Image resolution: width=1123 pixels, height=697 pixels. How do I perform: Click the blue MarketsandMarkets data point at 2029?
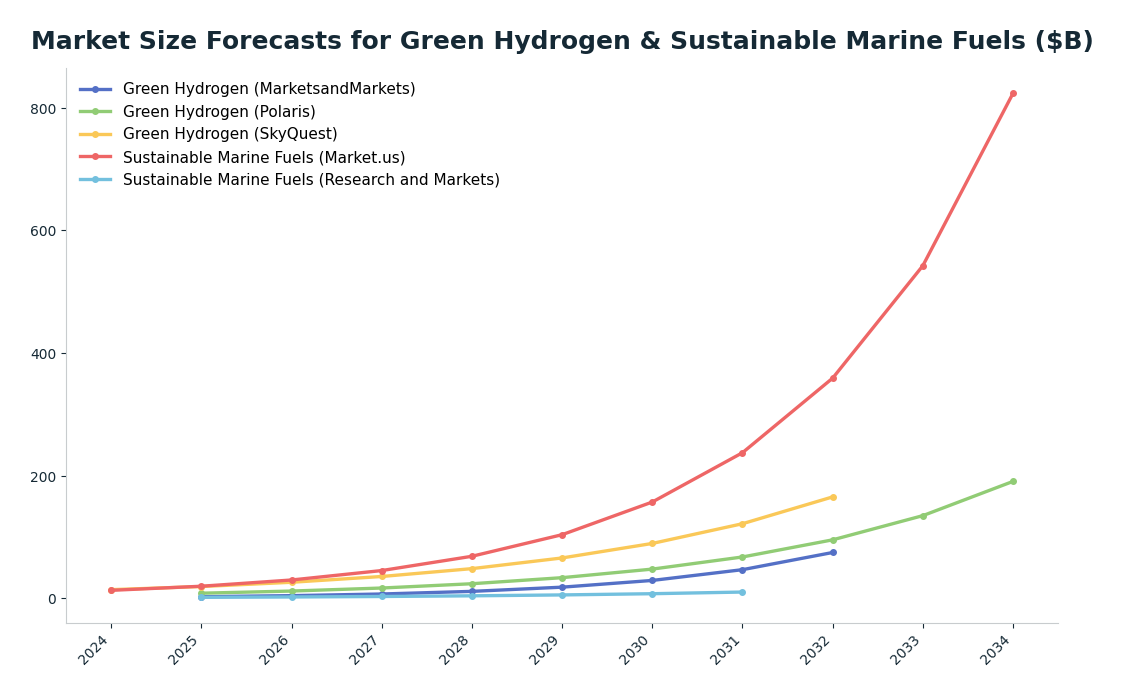(x=562, y=587)
